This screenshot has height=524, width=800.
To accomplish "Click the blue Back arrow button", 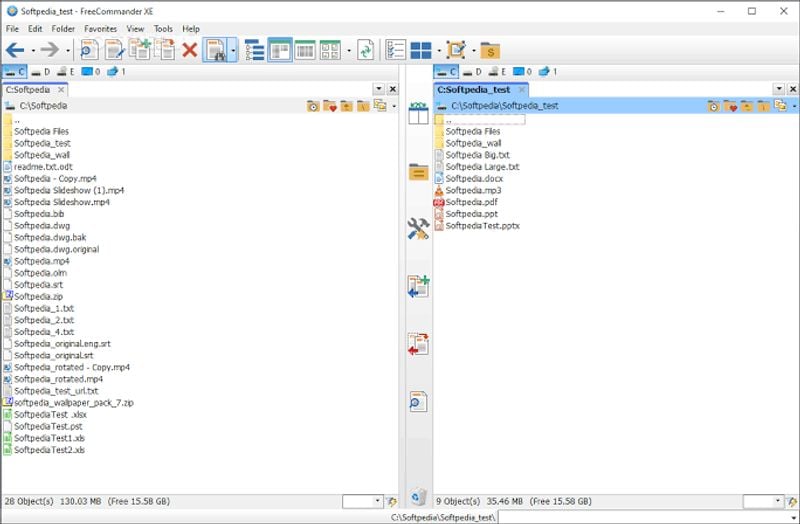I will click(15, 50).
